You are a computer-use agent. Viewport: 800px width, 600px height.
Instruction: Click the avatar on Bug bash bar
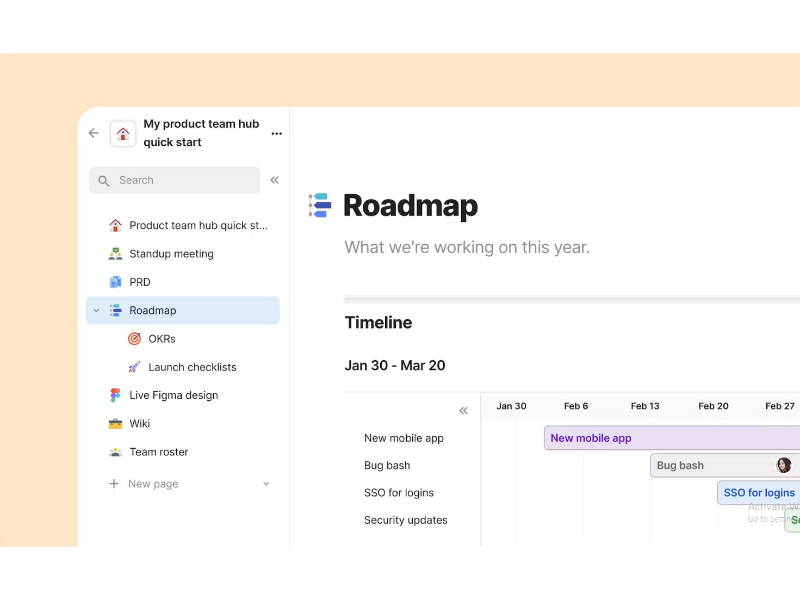pos(784,465)
